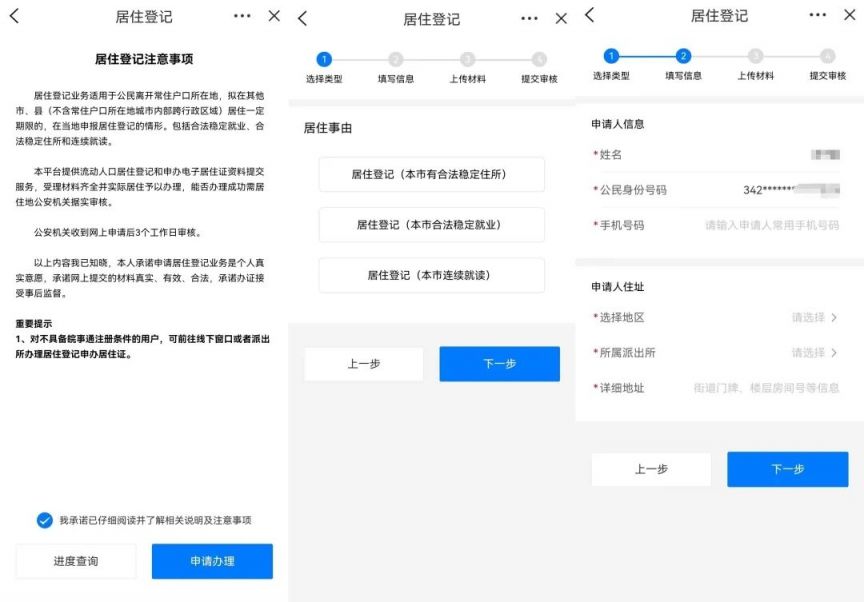
Task: Click the back arrow on the left panel
Action: point(14,17)
